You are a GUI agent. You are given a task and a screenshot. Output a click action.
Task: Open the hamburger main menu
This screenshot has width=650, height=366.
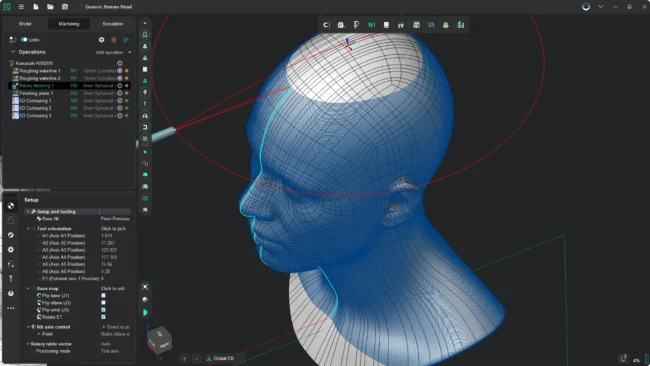[x=21, y=7]
